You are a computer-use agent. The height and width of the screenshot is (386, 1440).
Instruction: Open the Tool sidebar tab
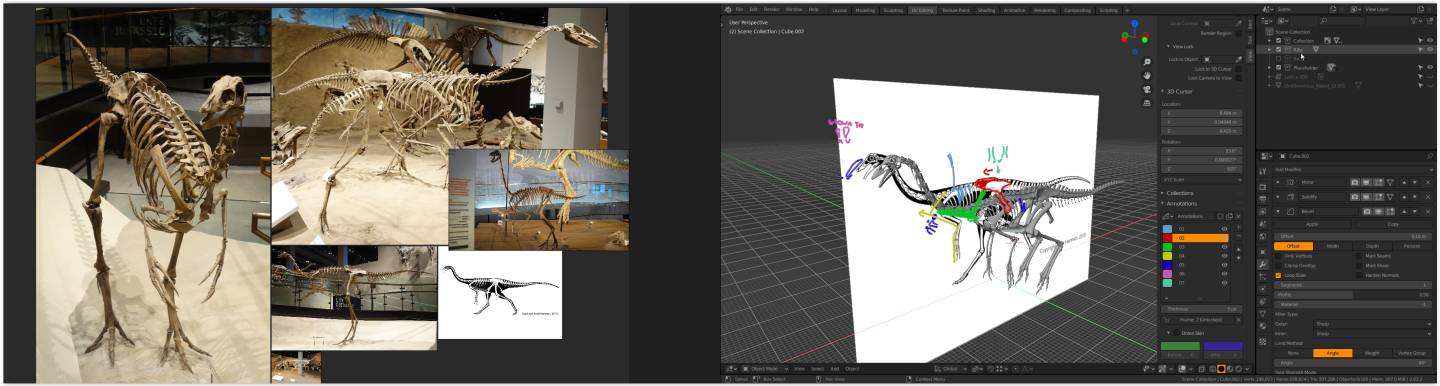[x=1250, y=39]
